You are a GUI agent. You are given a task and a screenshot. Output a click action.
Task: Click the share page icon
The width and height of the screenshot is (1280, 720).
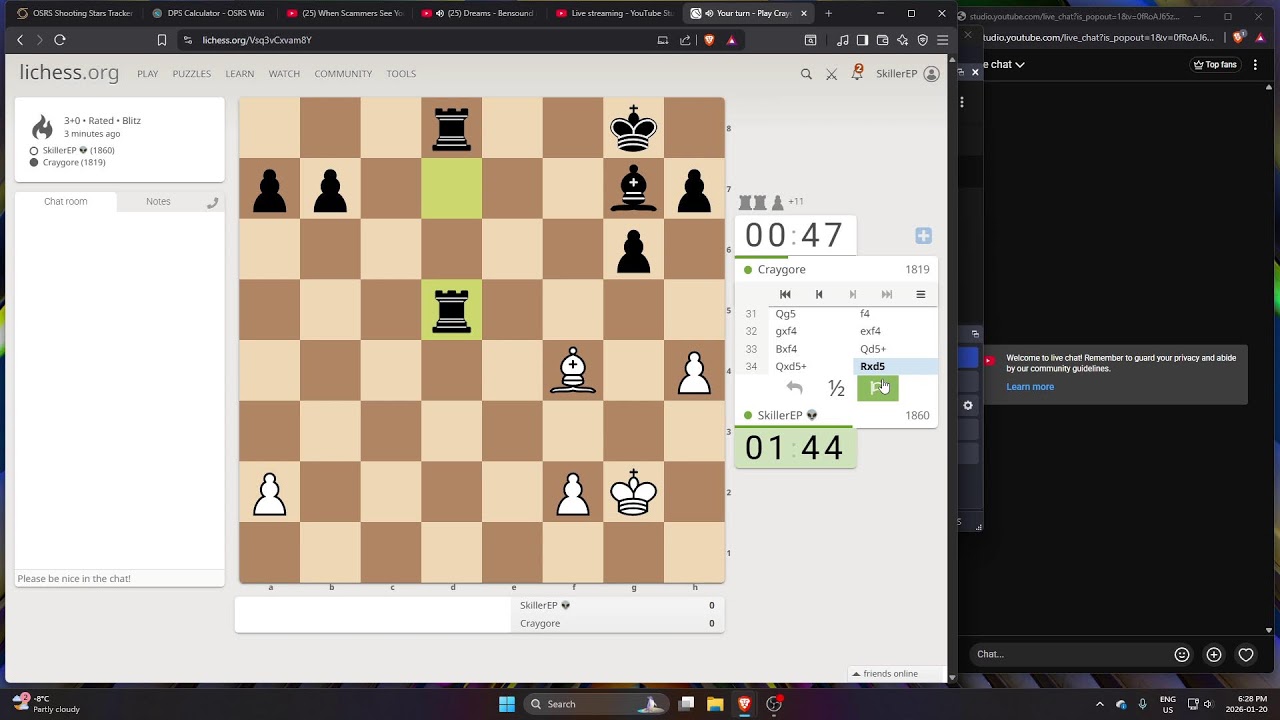(x=685, y=40)
